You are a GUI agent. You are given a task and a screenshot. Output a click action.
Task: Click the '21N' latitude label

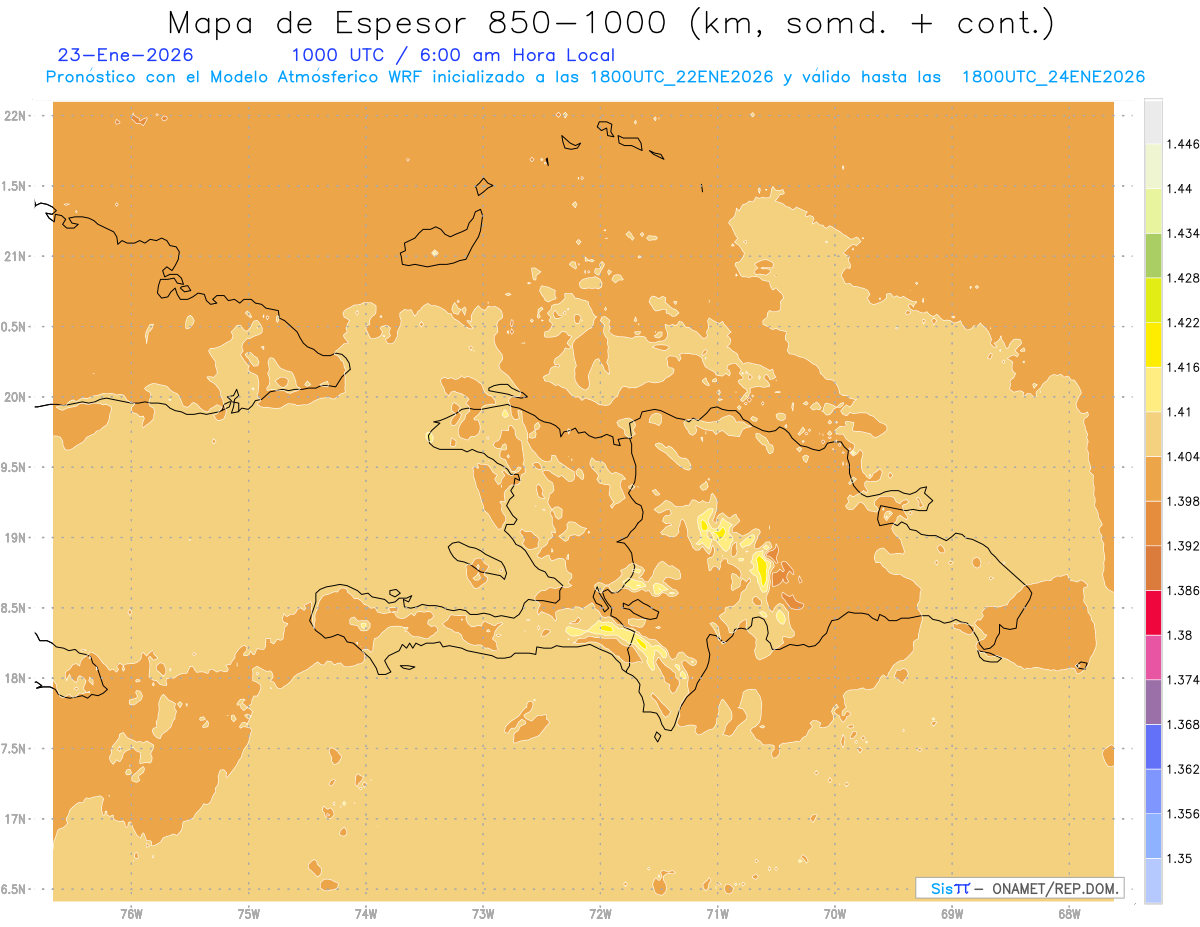coord(15,256)
